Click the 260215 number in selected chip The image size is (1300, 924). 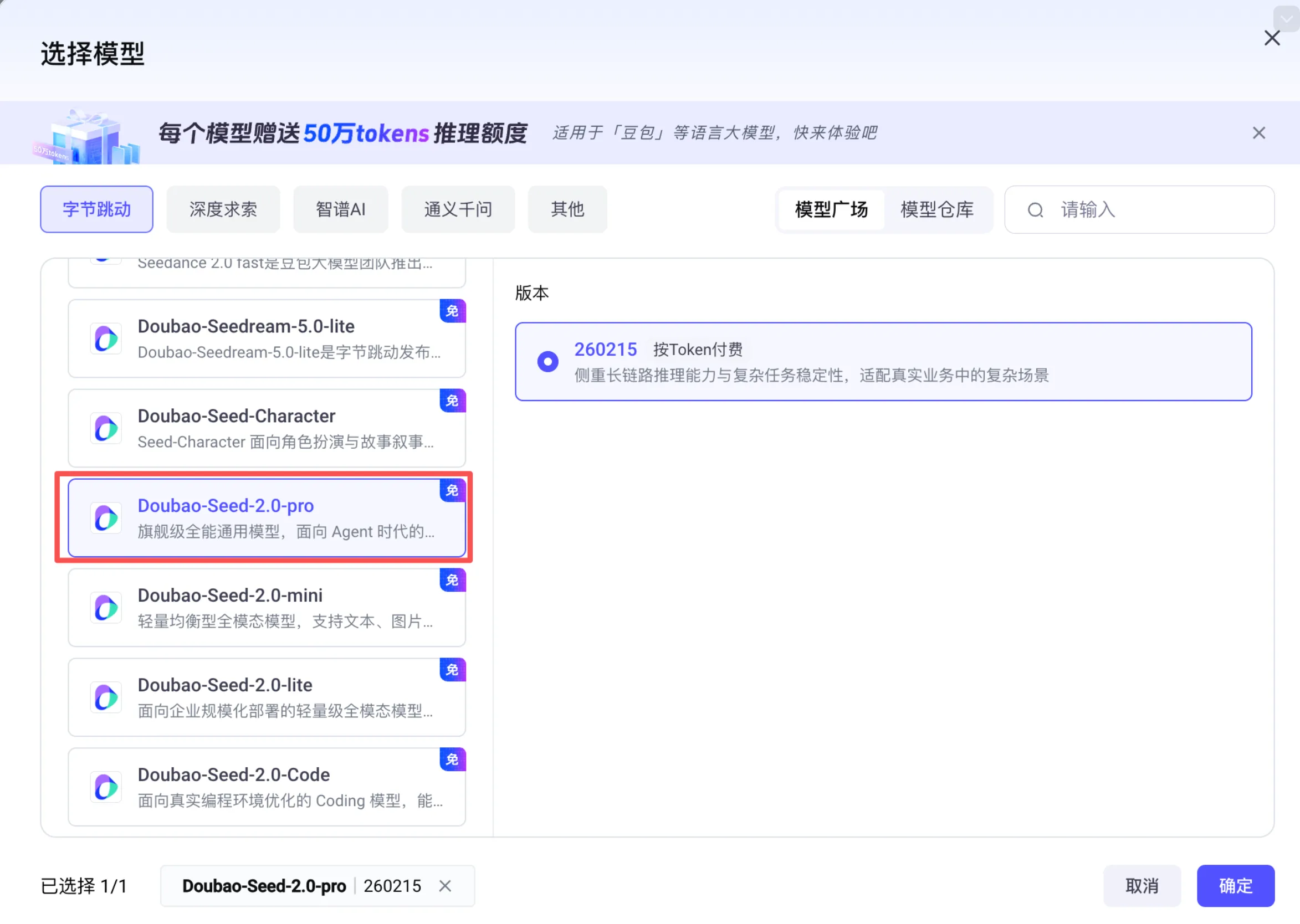tap(392, 886)
